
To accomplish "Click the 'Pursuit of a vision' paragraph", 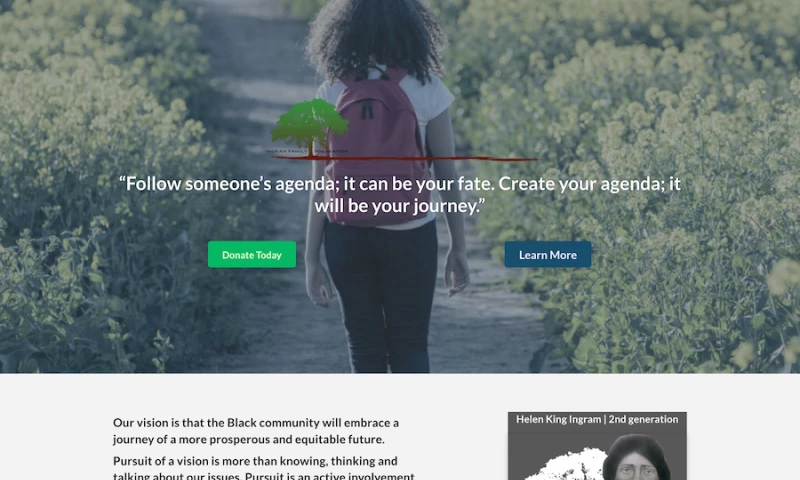I will [x=264, y=468].
